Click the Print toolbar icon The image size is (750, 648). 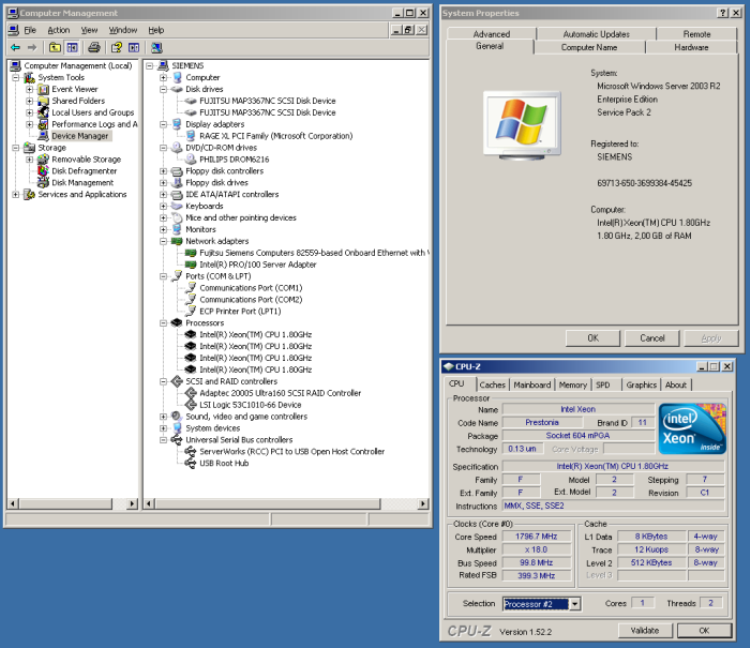pos(94,47)
